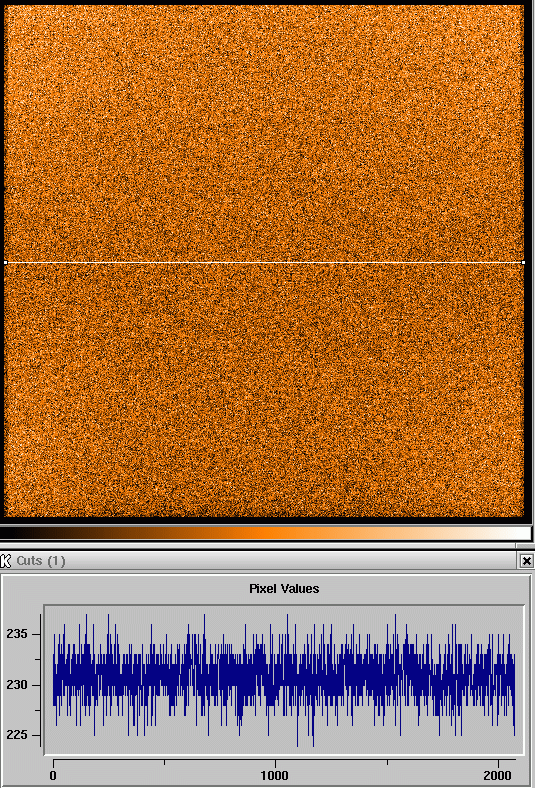Click inside the blue pixel values plot
Viewport: 535px width, 788px height.
tap(284, 680)
